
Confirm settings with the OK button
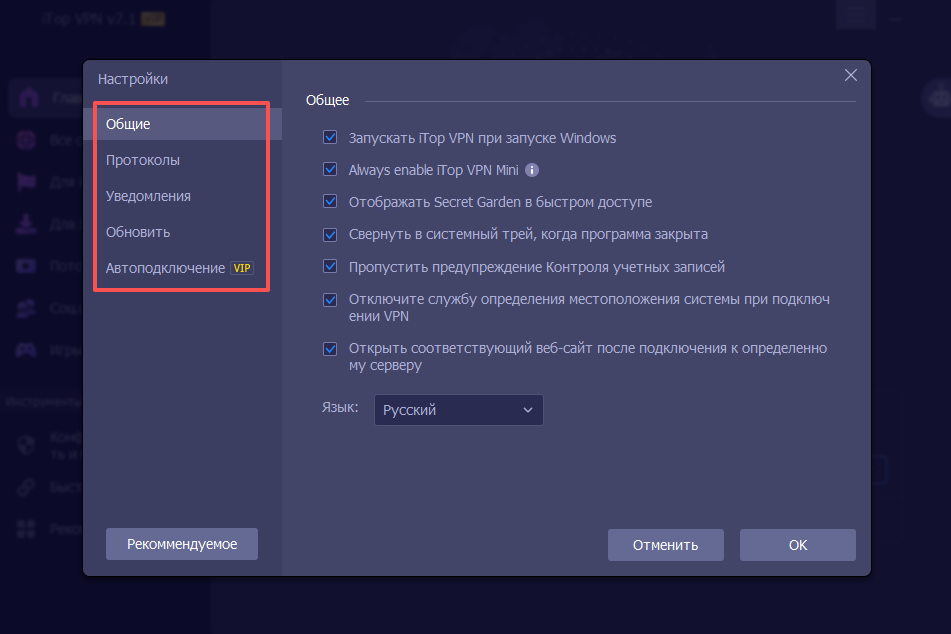pyautogui.click(x=797, y=545)
